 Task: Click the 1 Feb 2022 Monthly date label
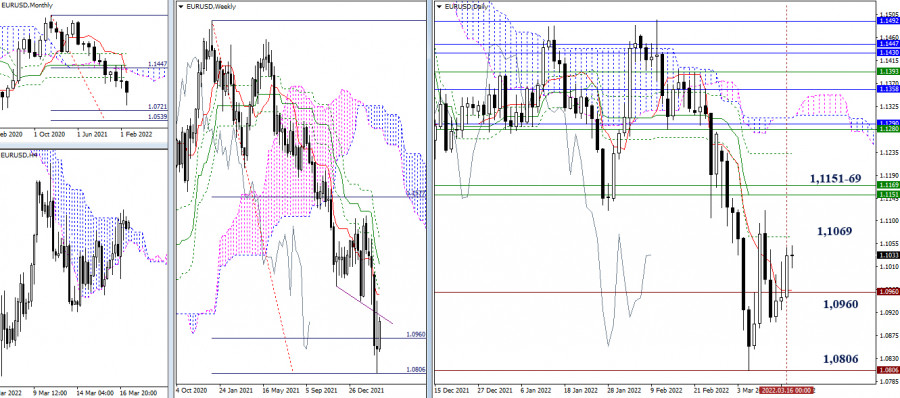[137, 134]
